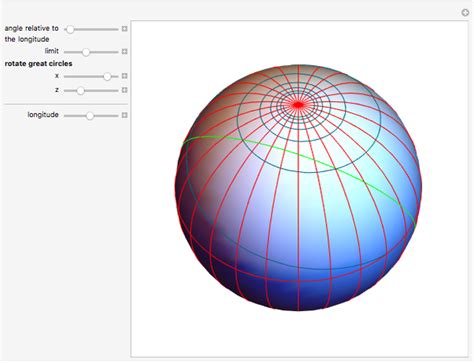Click the z rotation slider thumb
Viewport: 474px width, 363px height.
point(80,91)
